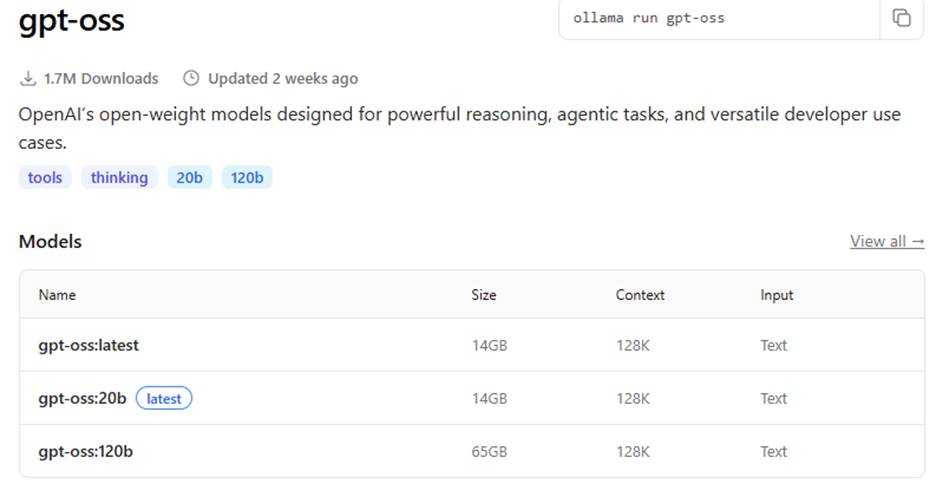This screenshot has width=936, height=497.
Task: Select the 20b size tag
Action: click(189, 178)
